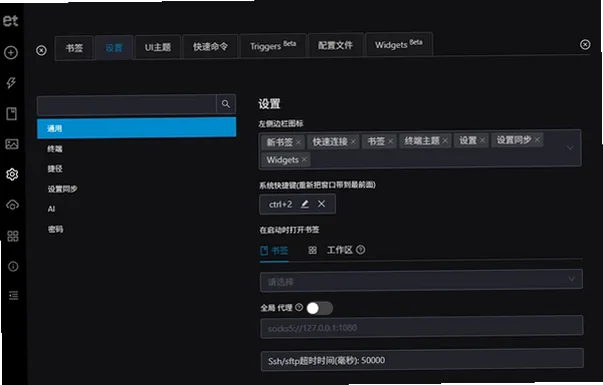Click the settings search input field
Image resolution: width=603 pixels, height=385 pixels.
(127, 105)
